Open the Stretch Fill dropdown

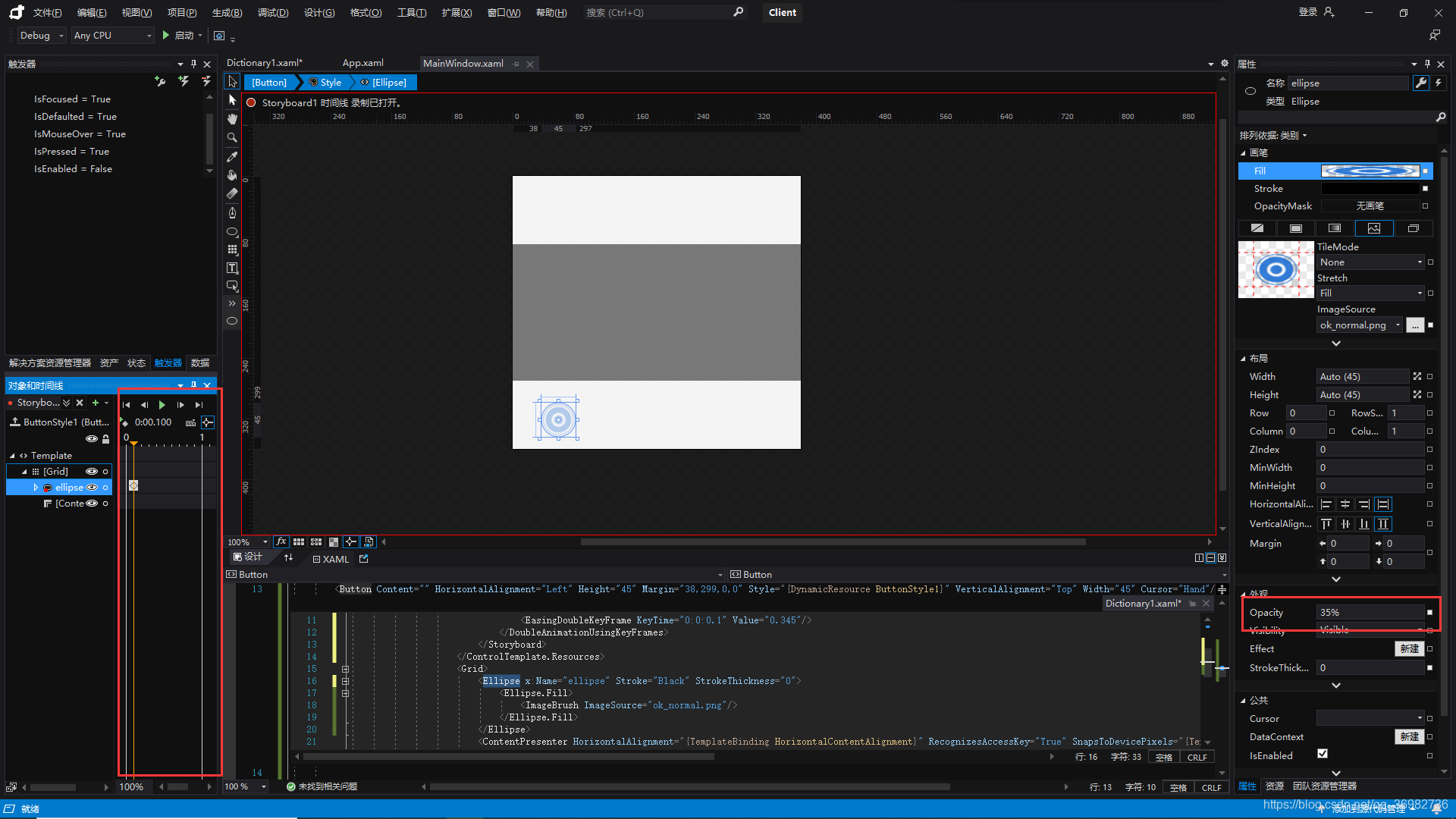pos(1371,293)
